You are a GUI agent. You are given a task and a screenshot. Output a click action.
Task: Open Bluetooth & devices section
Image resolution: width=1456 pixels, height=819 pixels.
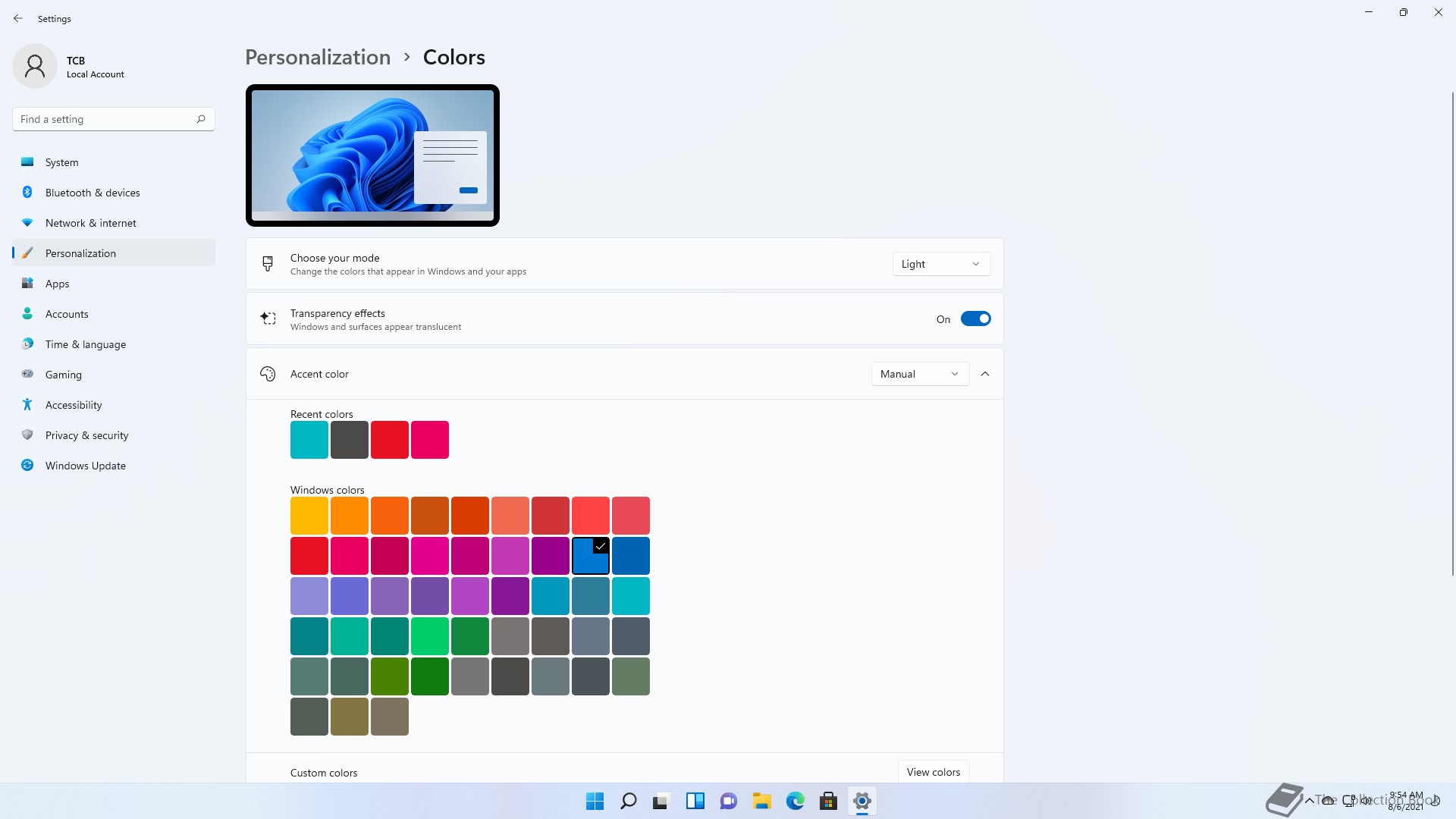tap(93, 193)
